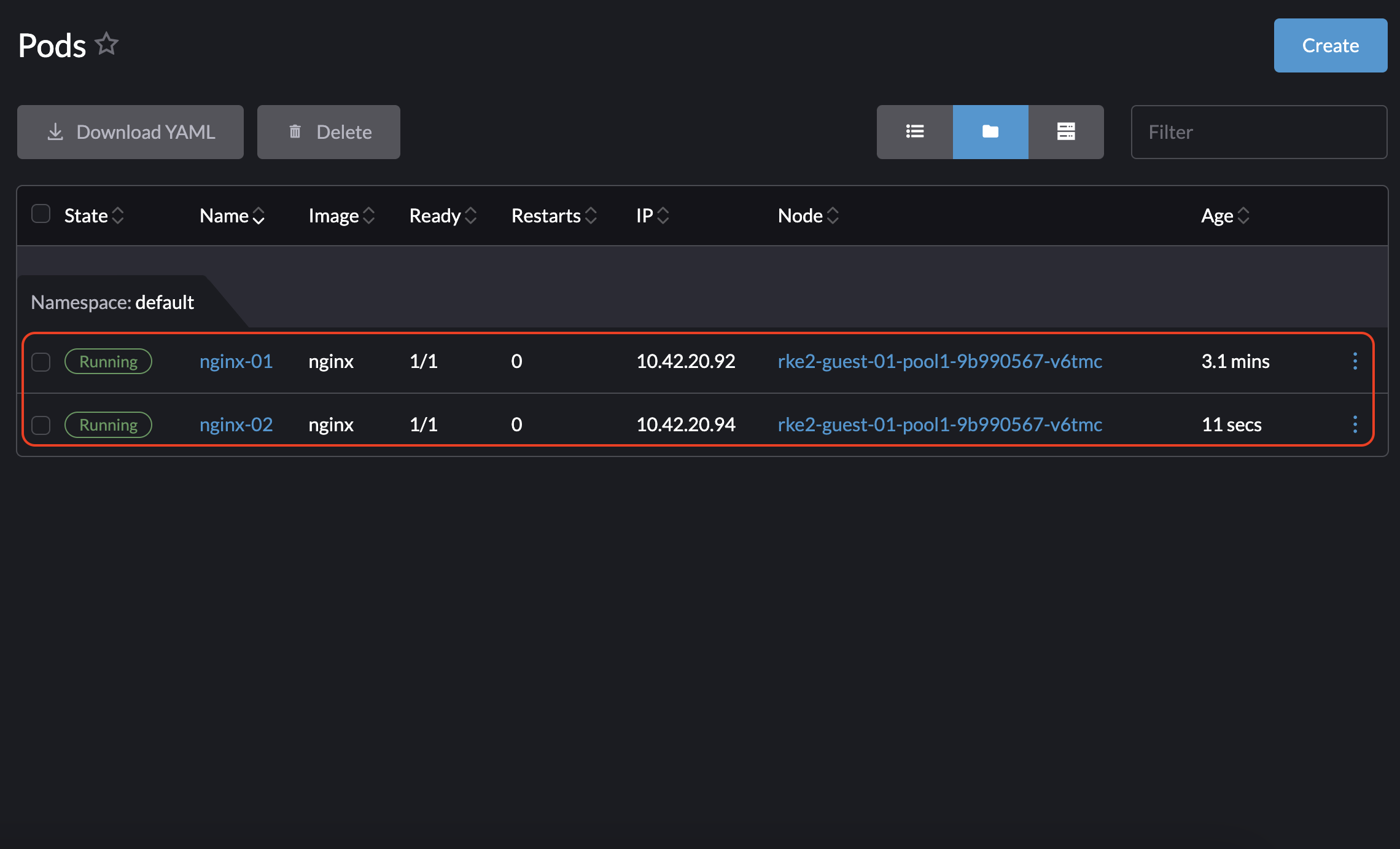The width and height of the screenshot is (1400, 849).
Task: Click the Delete button with trash icon
Action: (x=329, y=132)
